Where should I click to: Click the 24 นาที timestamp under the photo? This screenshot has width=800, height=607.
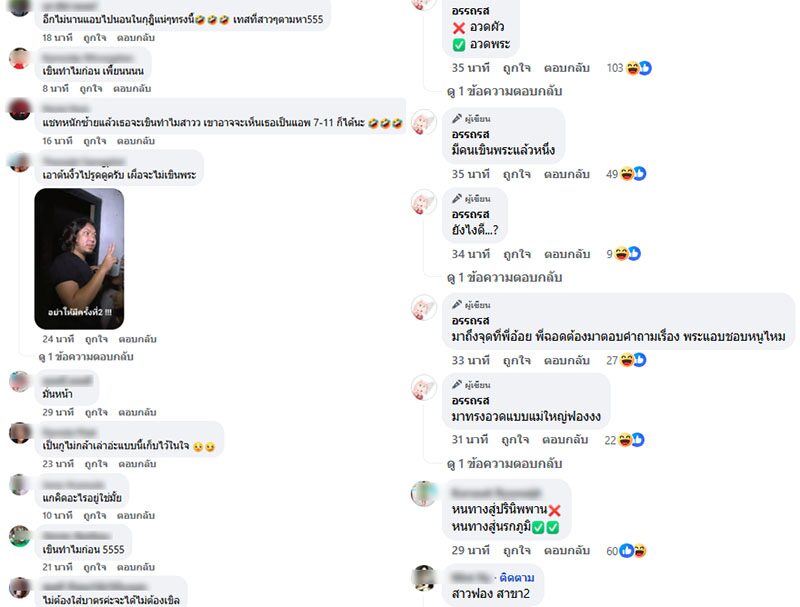pyautogui.click(x=58, y=339)
